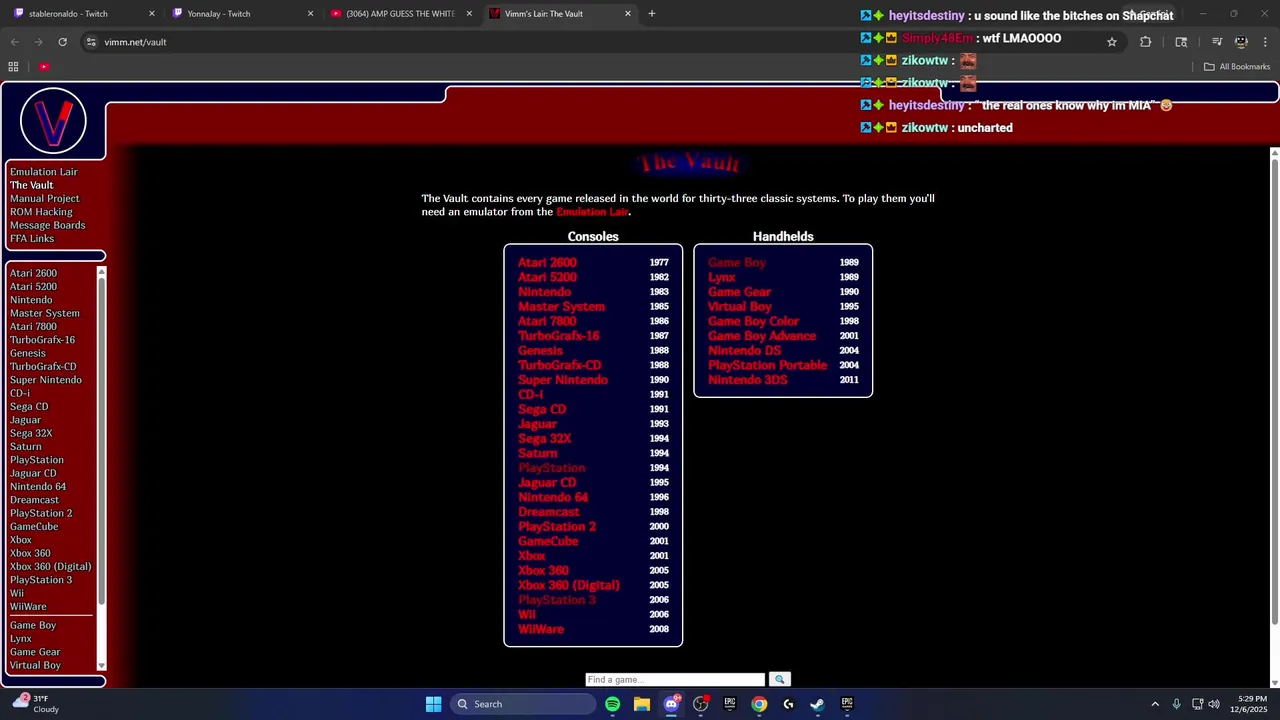
Task: Reload the current page
Action: click(x=62, y=42)
